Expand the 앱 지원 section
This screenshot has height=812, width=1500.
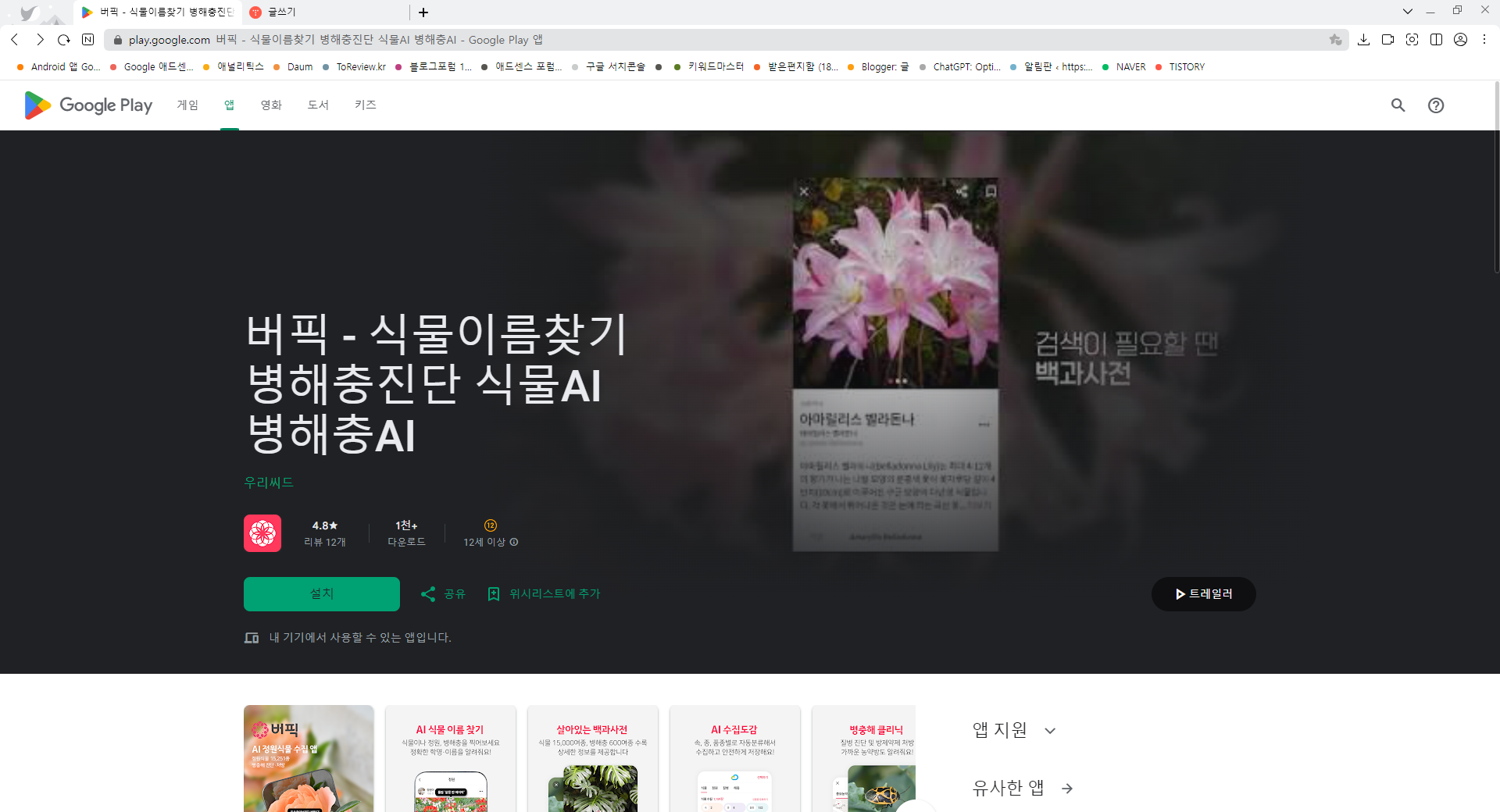pyautogui.click(x=1051, y=729)
